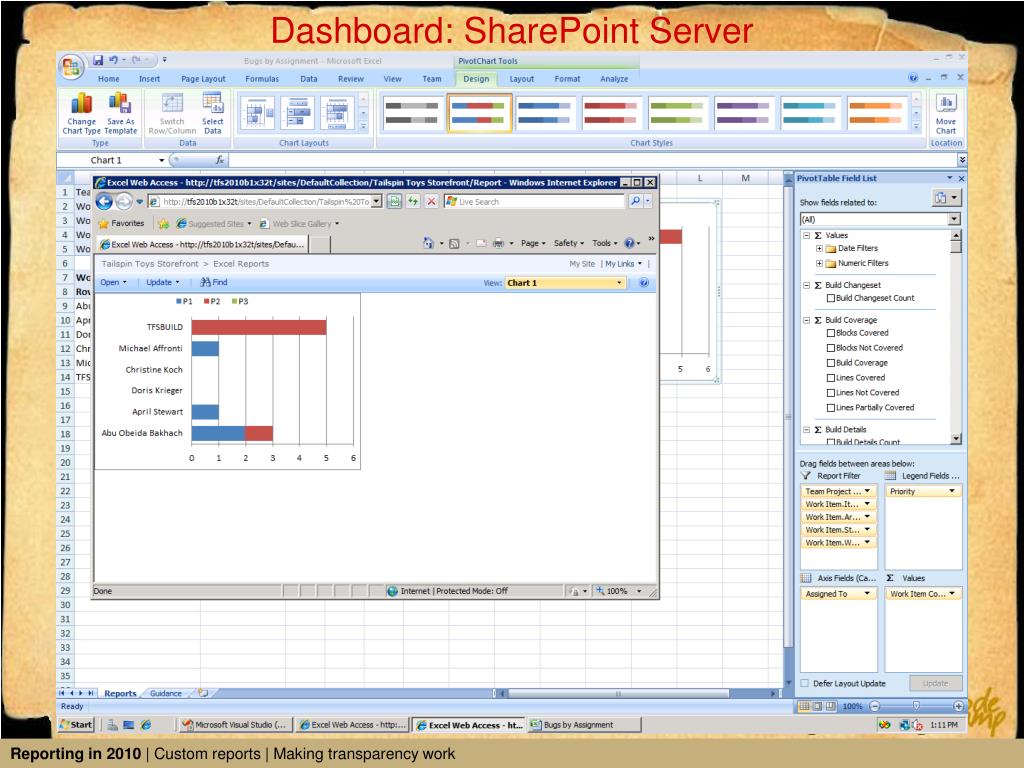
Task: Insert a new worksheet tab
Action: [203, 693]
